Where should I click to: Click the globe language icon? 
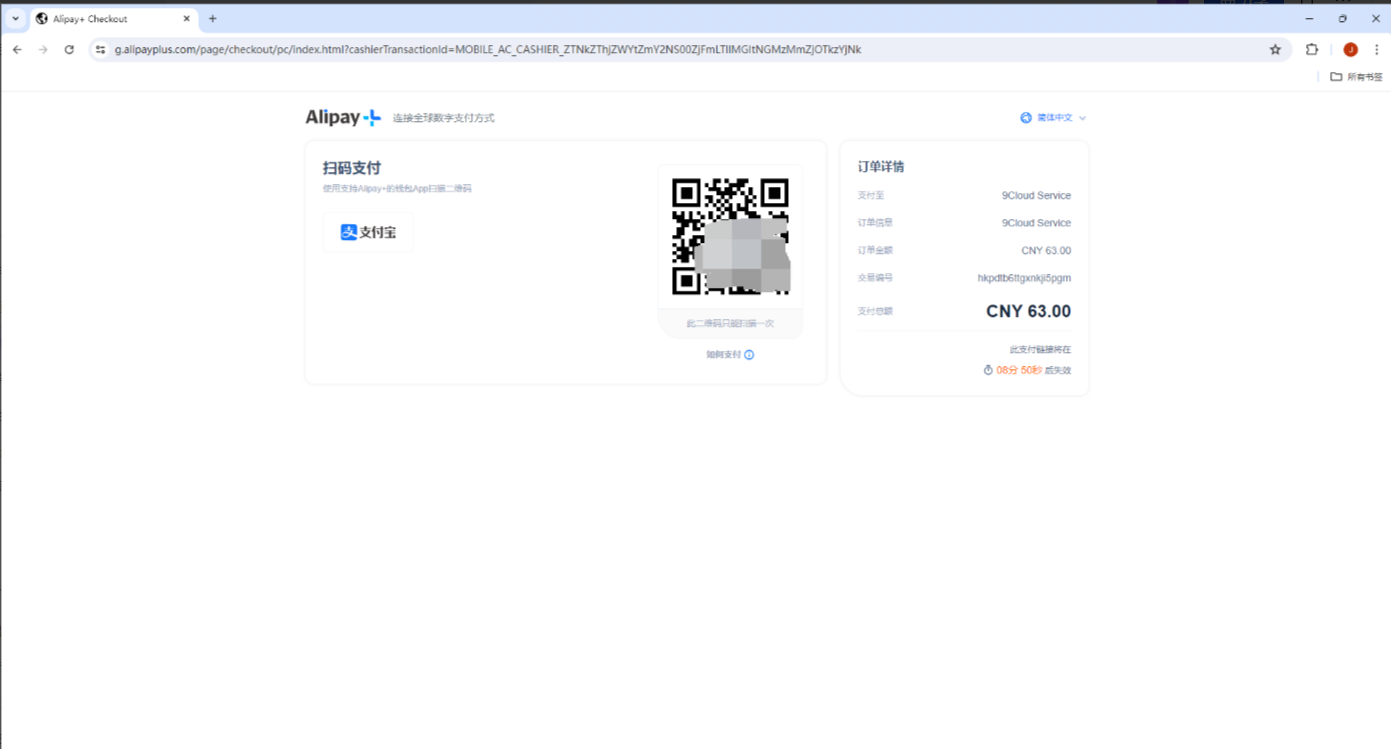[x=1026, y=118]
